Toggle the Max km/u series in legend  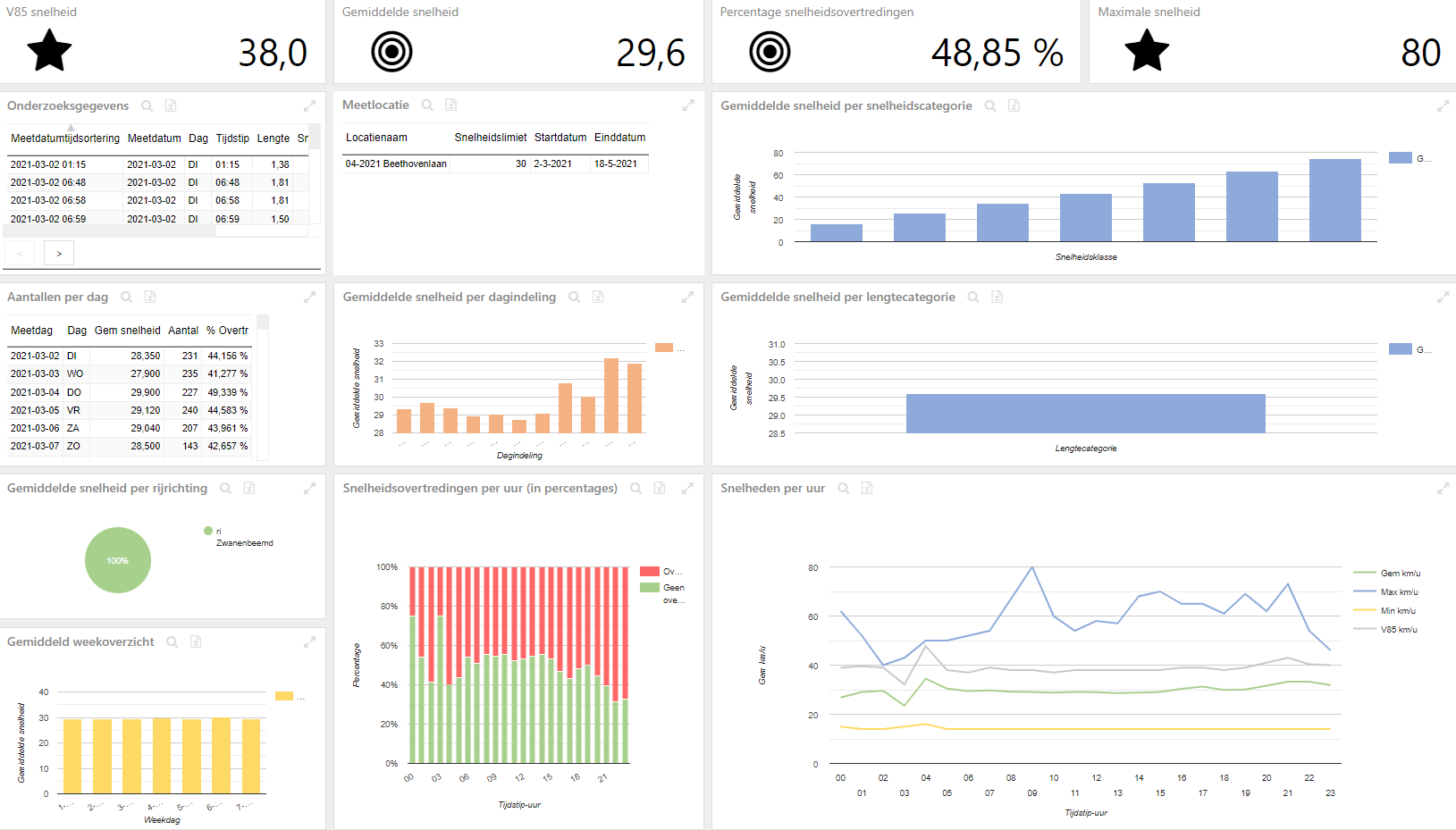(x=1386, y=591)
